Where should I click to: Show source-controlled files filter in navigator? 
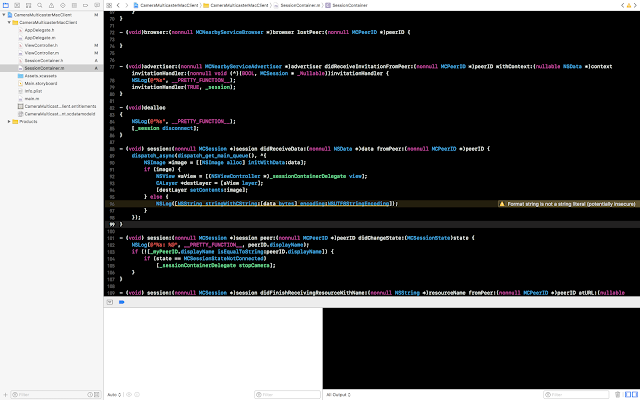[x=97, y=395]
